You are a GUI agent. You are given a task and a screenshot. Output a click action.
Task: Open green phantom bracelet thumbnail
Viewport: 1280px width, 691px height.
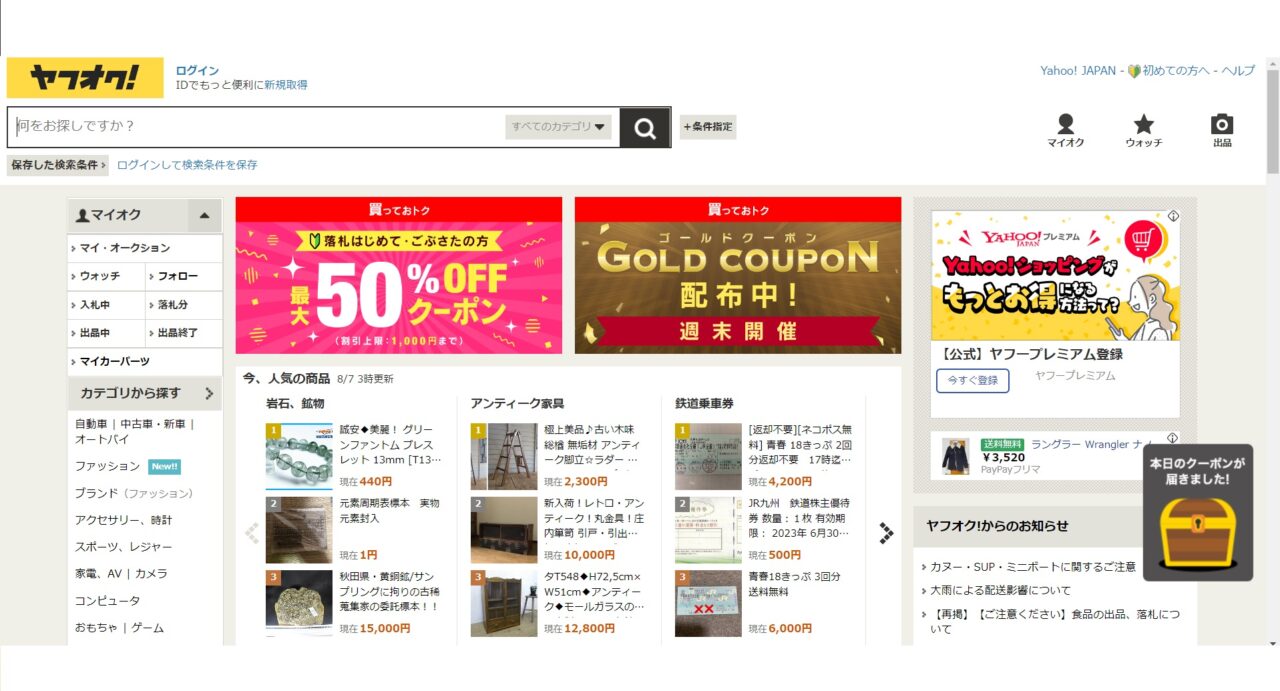pos(299,456)
